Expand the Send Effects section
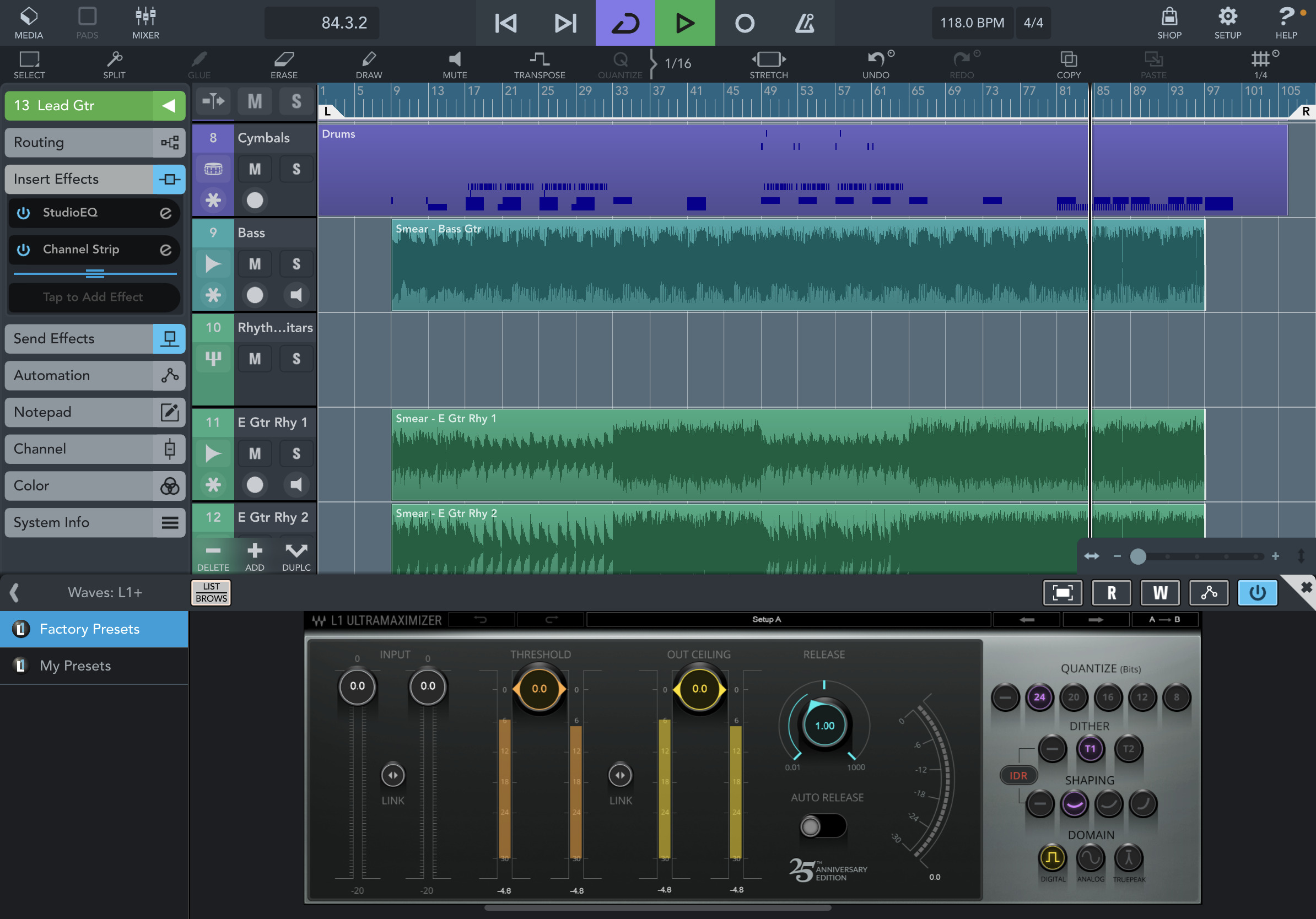Viewport: 1316px width, 919px height. (95, 339)
